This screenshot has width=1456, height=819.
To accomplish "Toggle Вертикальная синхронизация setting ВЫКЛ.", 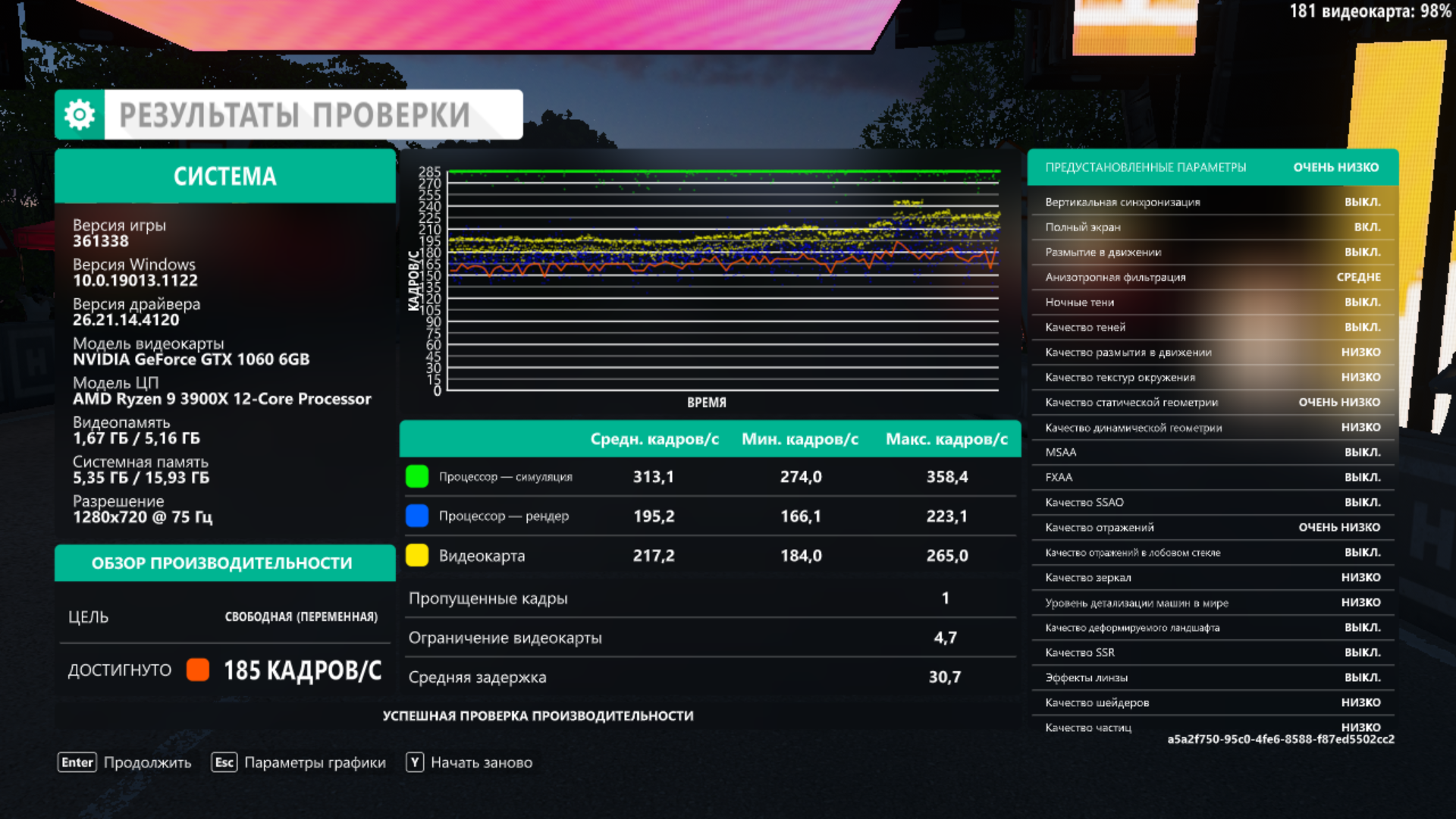I will [x=1362, y=202].
